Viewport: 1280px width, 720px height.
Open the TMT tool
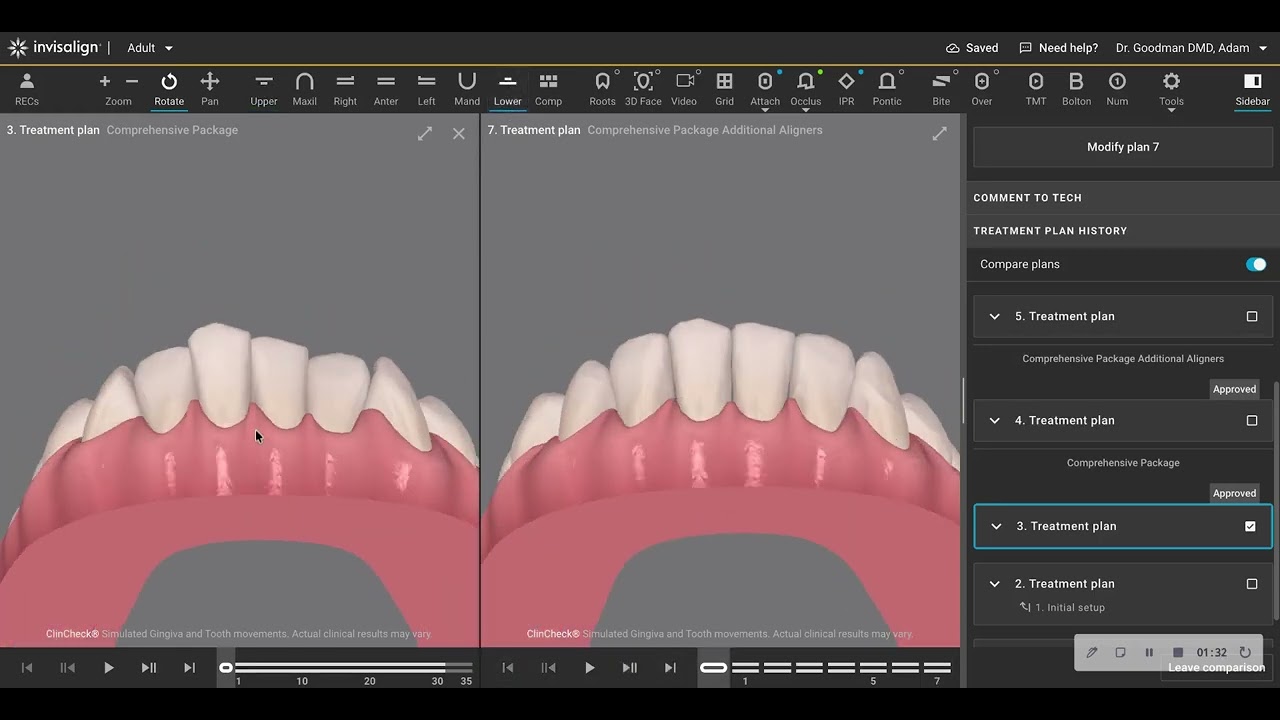[1036, 89]
